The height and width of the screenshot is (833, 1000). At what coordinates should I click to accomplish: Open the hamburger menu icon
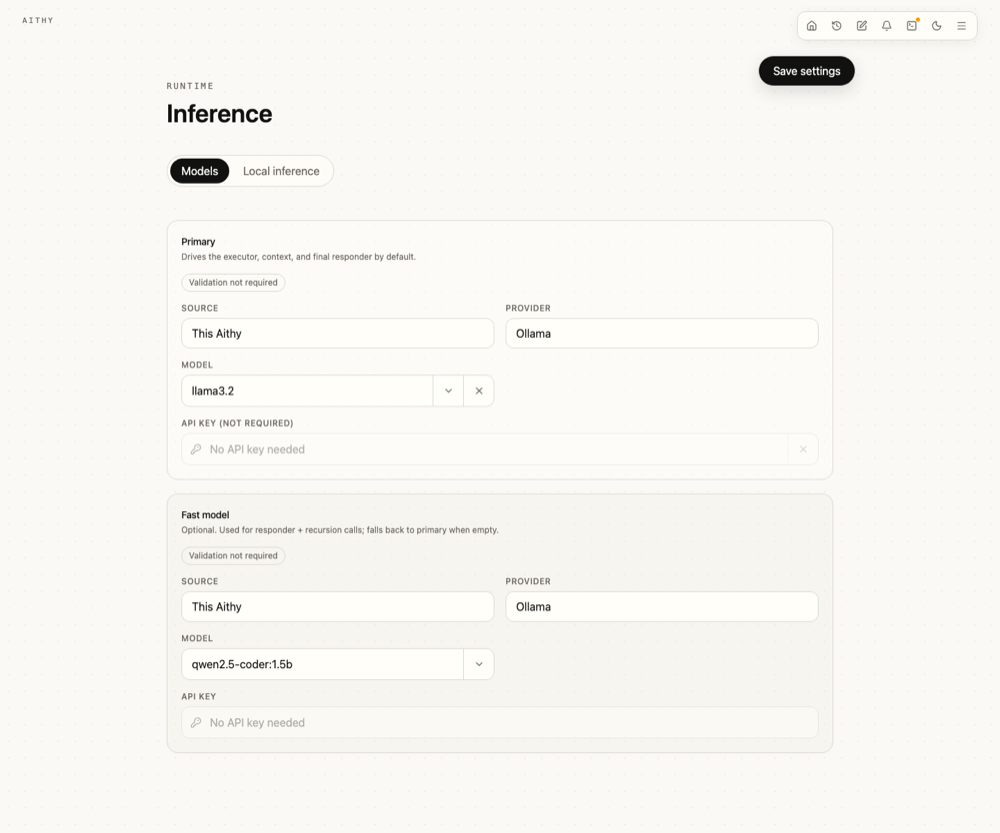tap(961, 26)
